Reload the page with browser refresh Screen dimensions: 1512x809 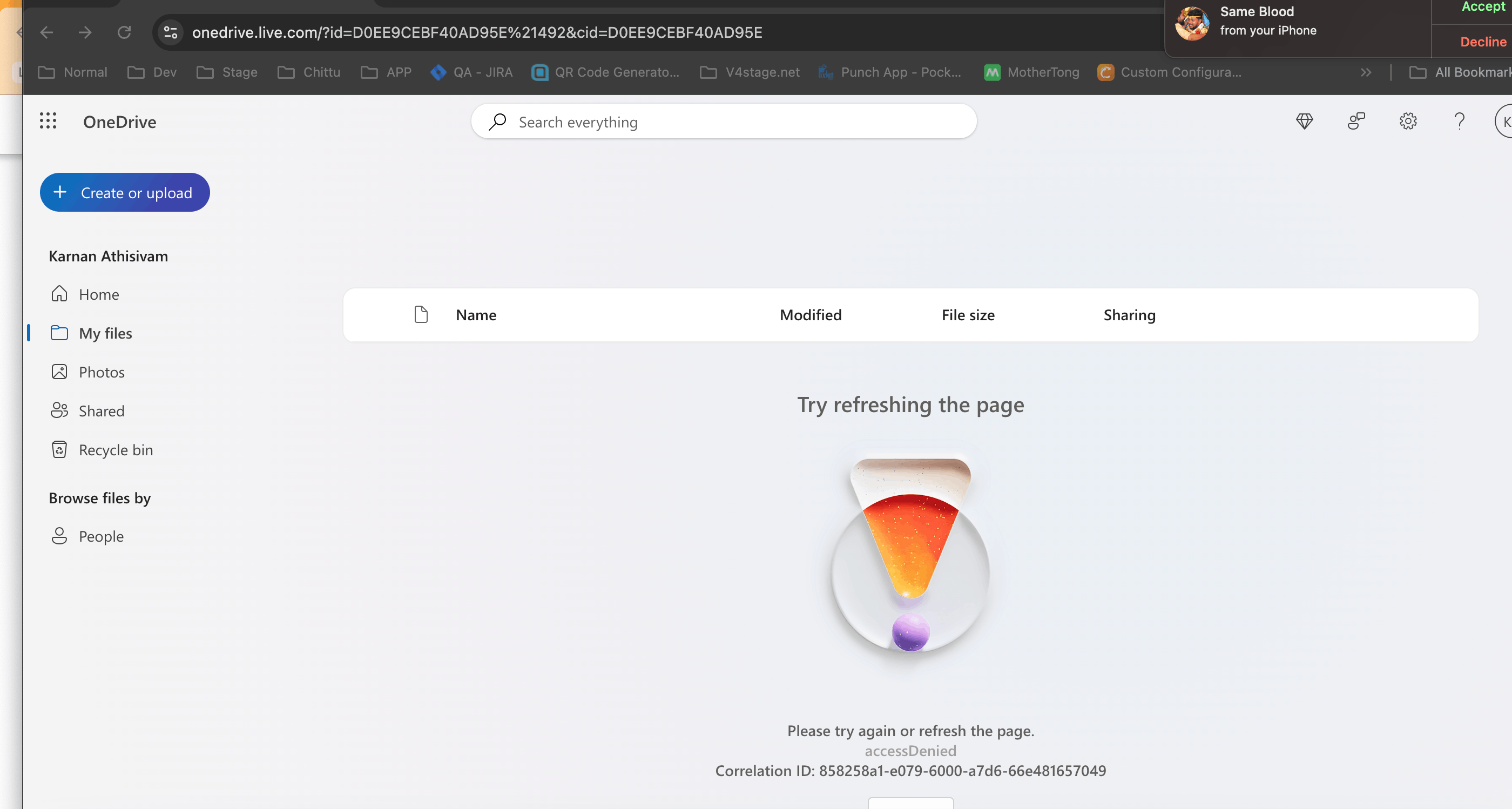[124, 32]
